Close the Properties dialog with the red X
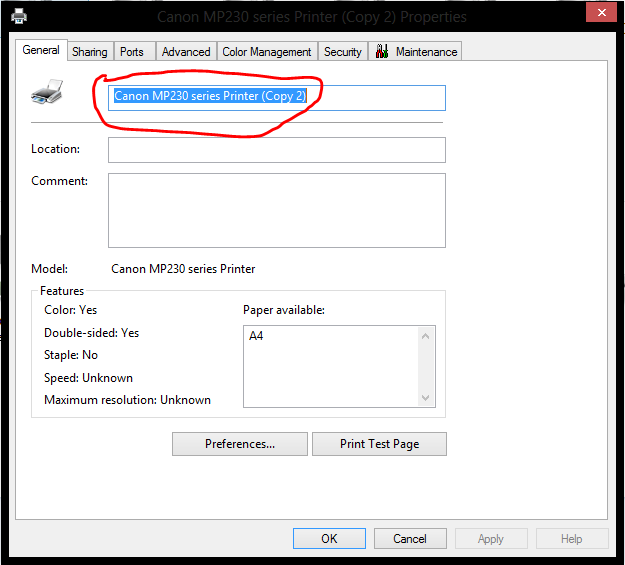 point(602,13)
